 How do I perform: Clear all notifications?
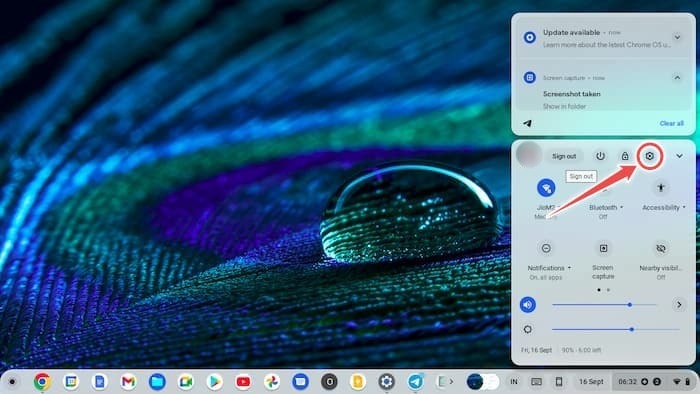pyautogui.click(x=671, y=123)
